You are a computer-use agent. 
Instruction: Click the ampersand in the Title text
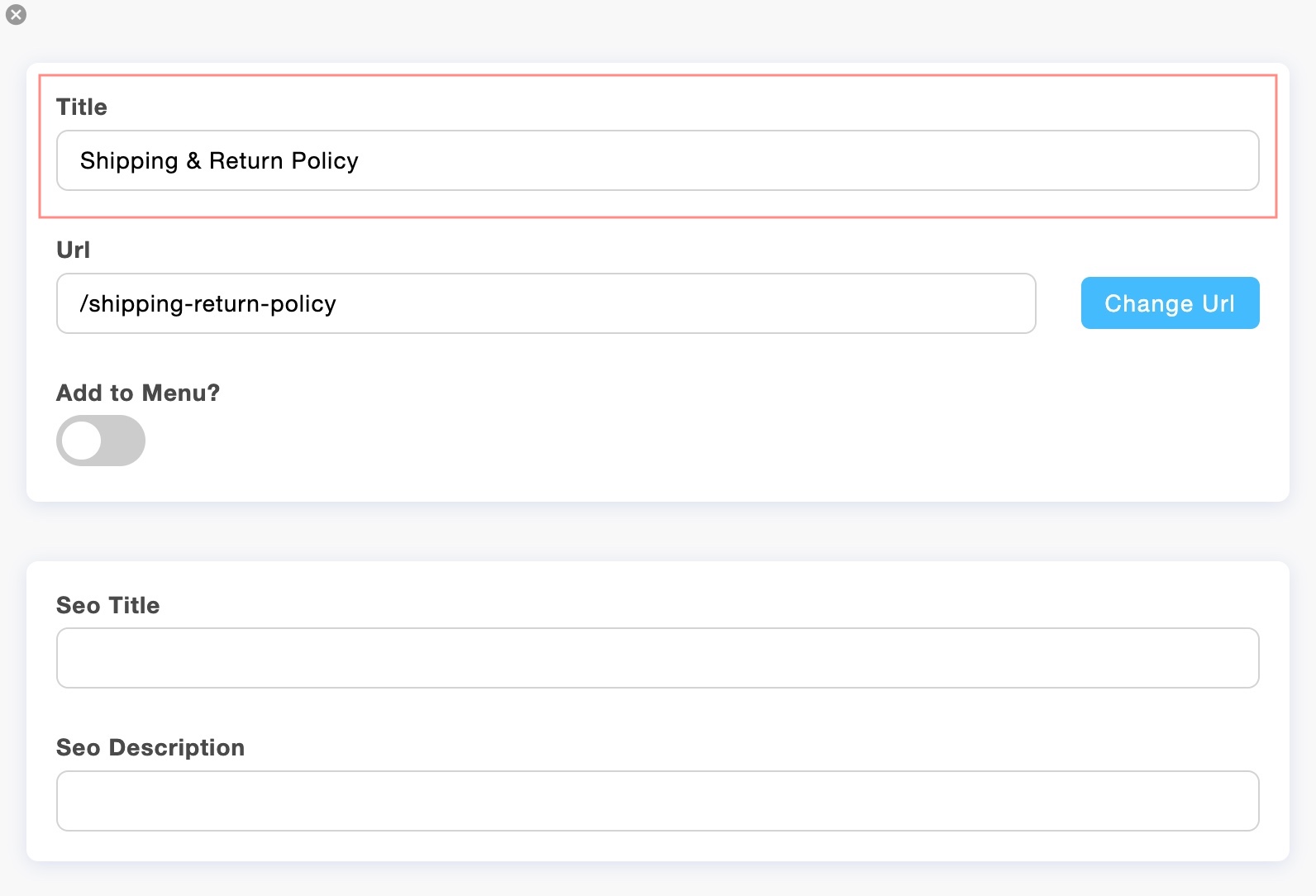click(193, 160)
